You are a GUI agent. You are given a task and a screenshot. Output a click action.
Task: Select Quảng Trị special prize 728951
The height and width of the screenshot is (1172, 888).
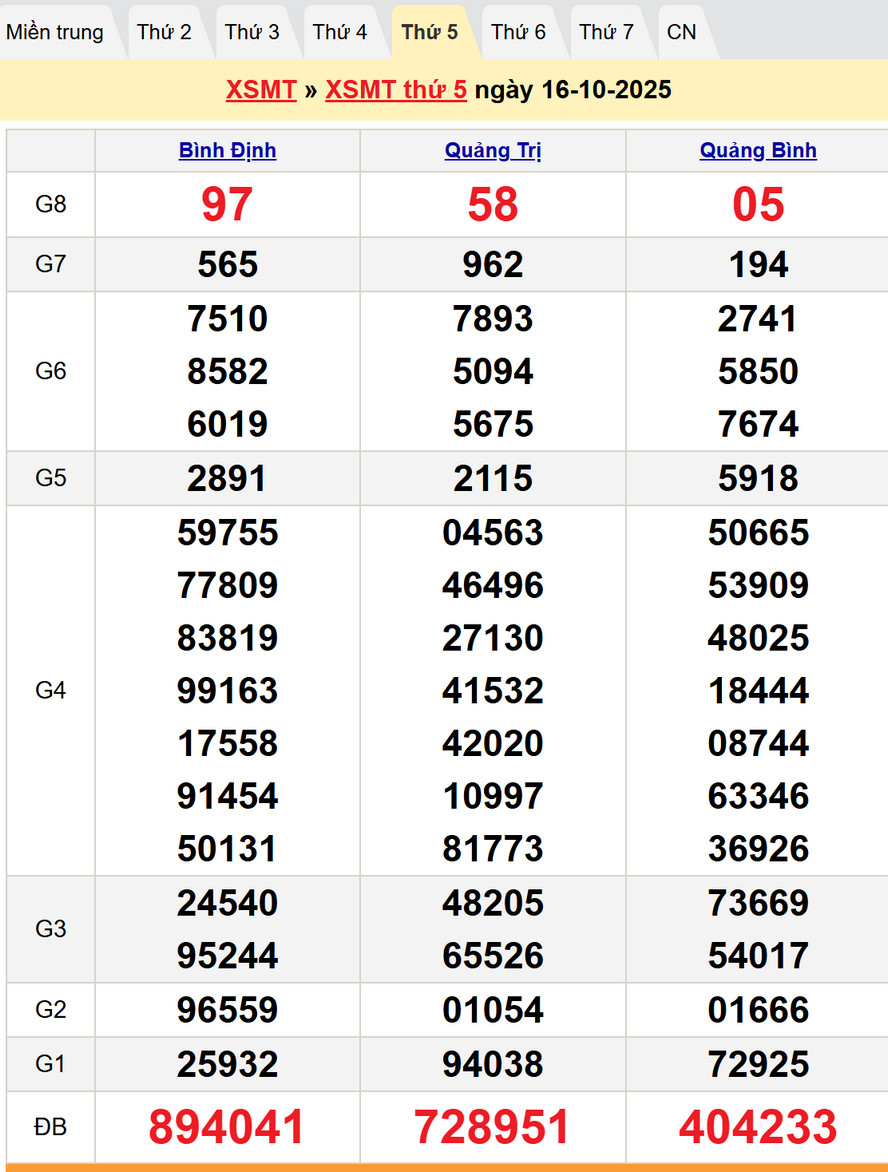[493, 1127]
